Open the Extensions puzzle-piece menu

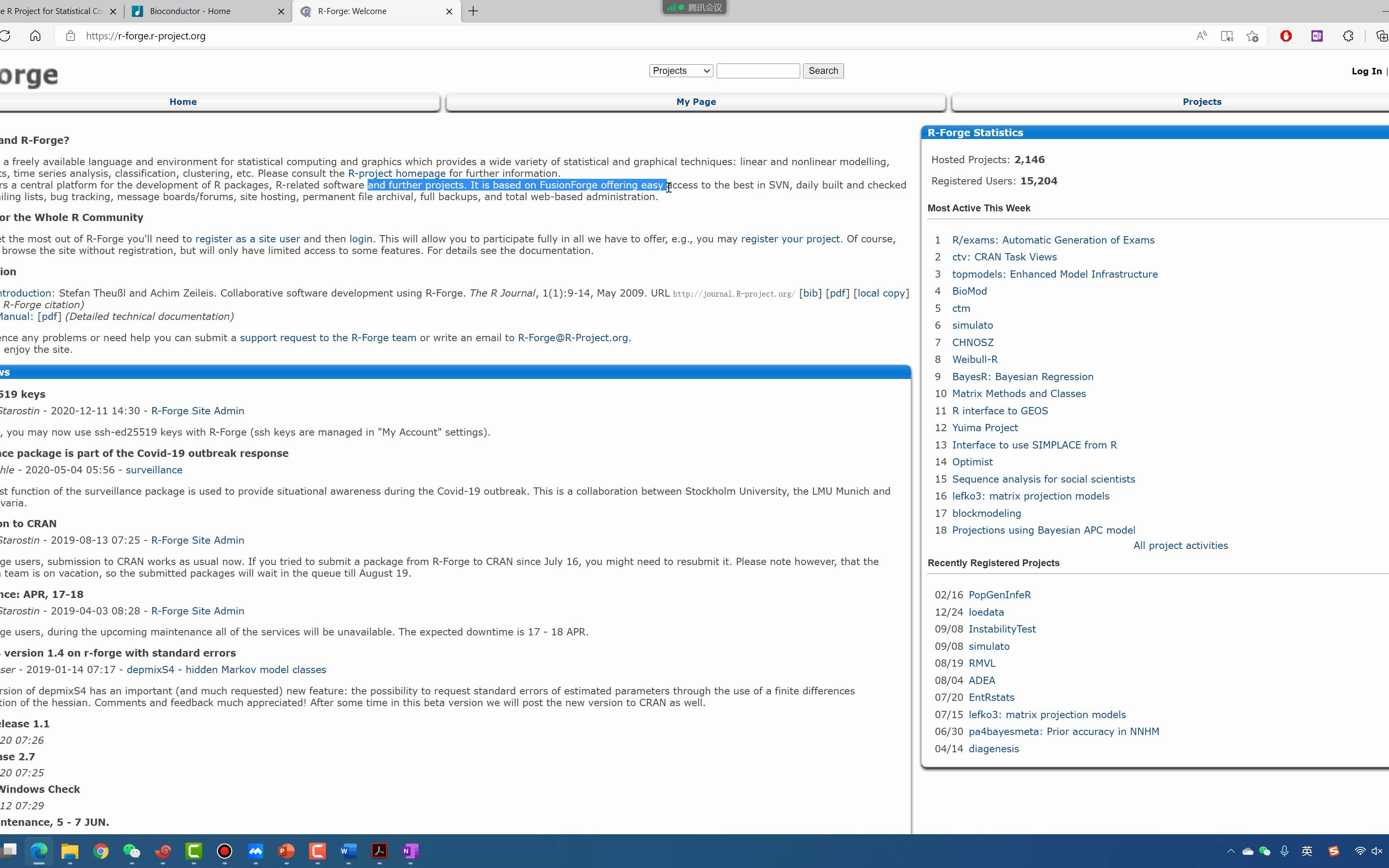click(x=1348, y=36)
